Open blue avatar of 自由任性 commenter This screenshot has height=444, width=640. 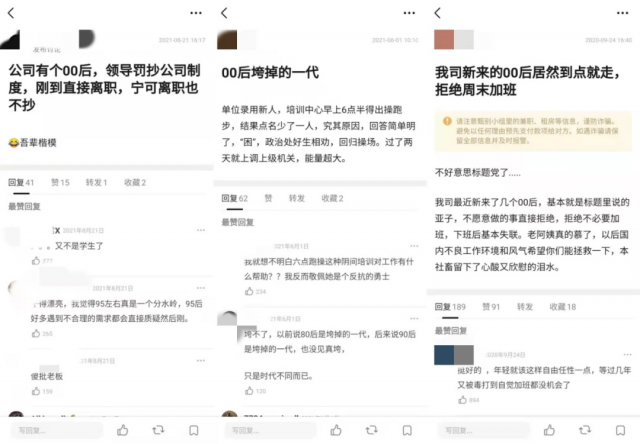click(444, 355)
